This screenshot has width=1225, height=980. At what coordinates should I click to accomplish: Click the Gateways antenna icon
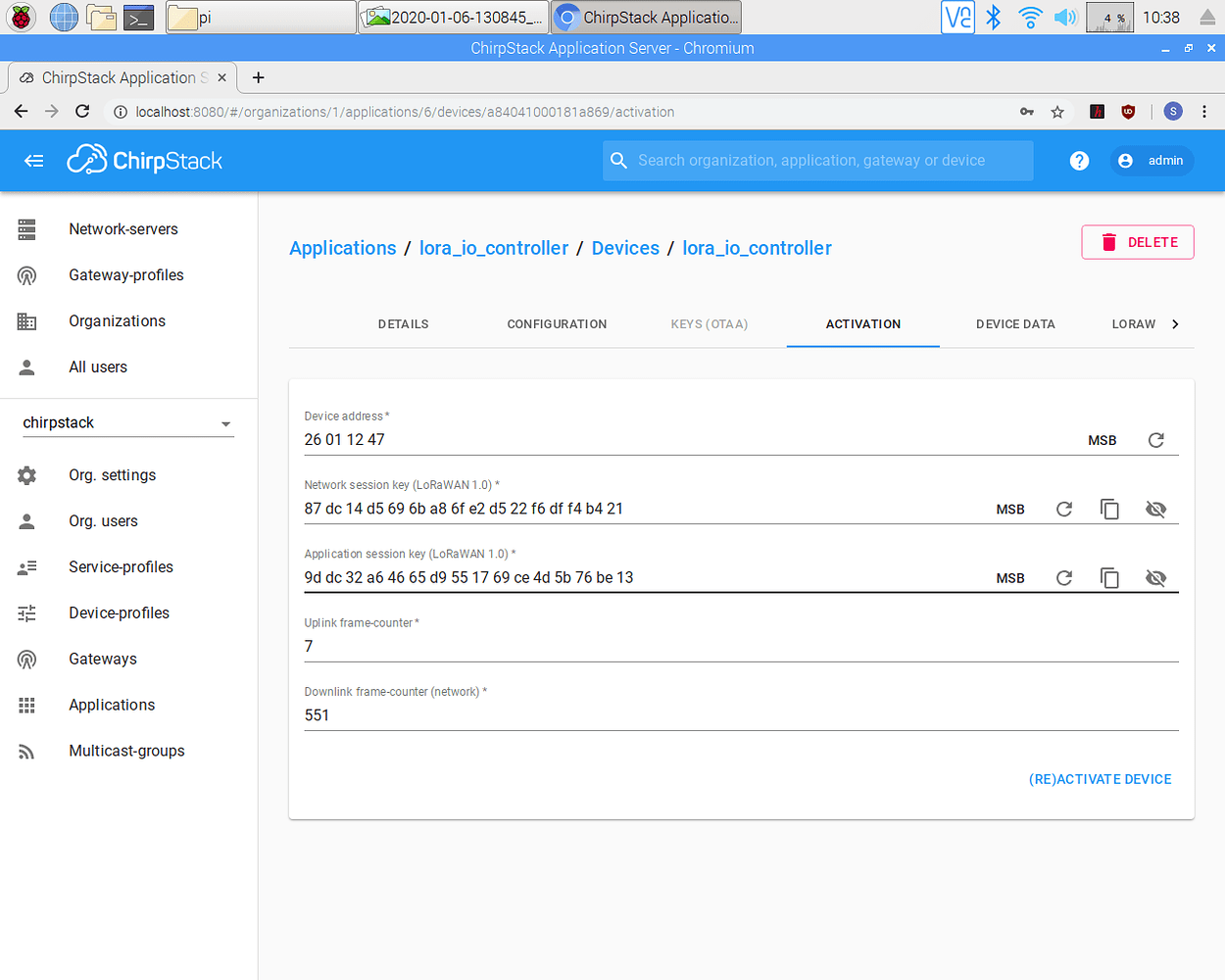tap(27, 660)
